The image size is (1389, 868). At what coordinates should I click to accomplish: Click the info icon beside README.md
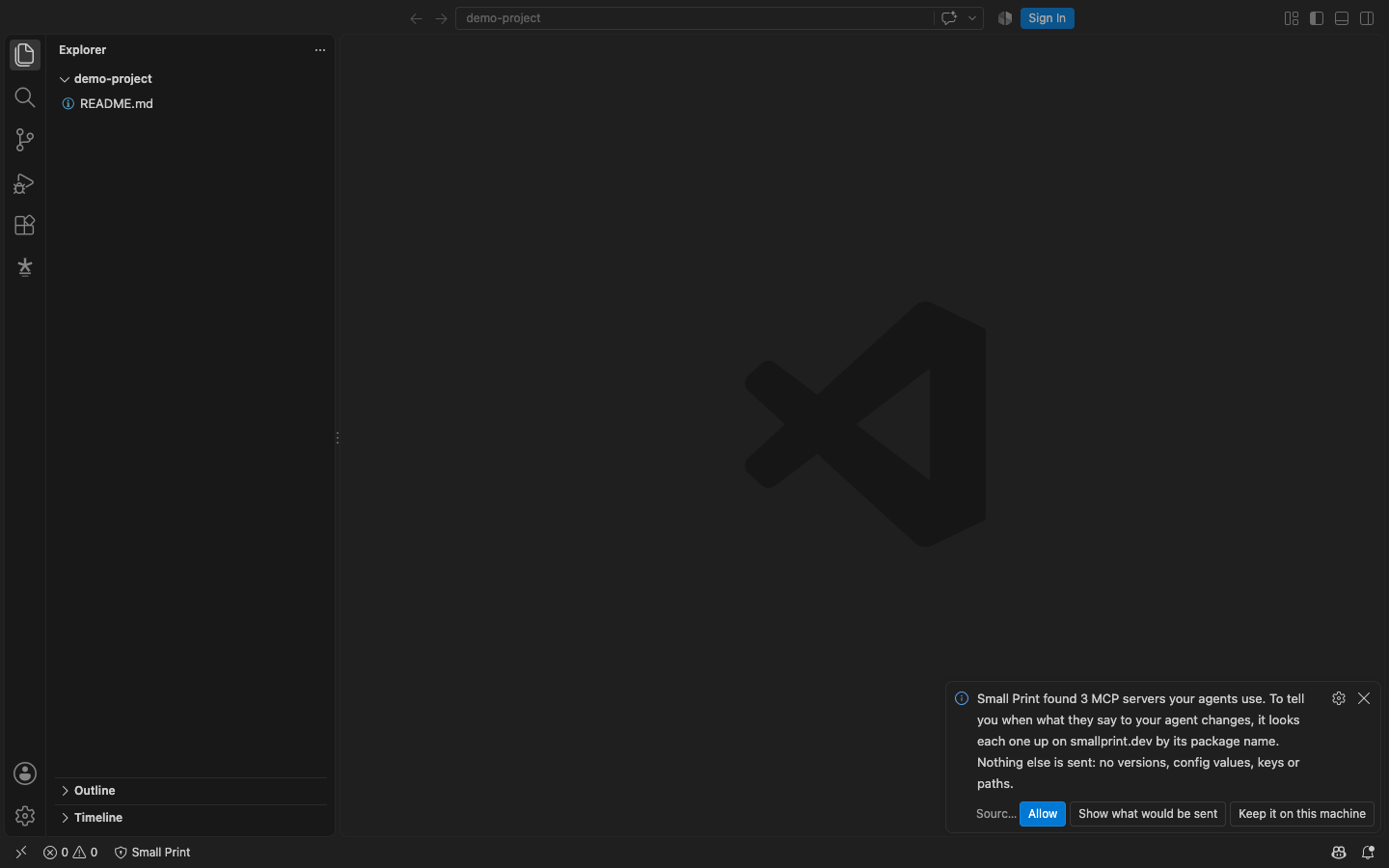pyautogui.click(x=68, y=104)
